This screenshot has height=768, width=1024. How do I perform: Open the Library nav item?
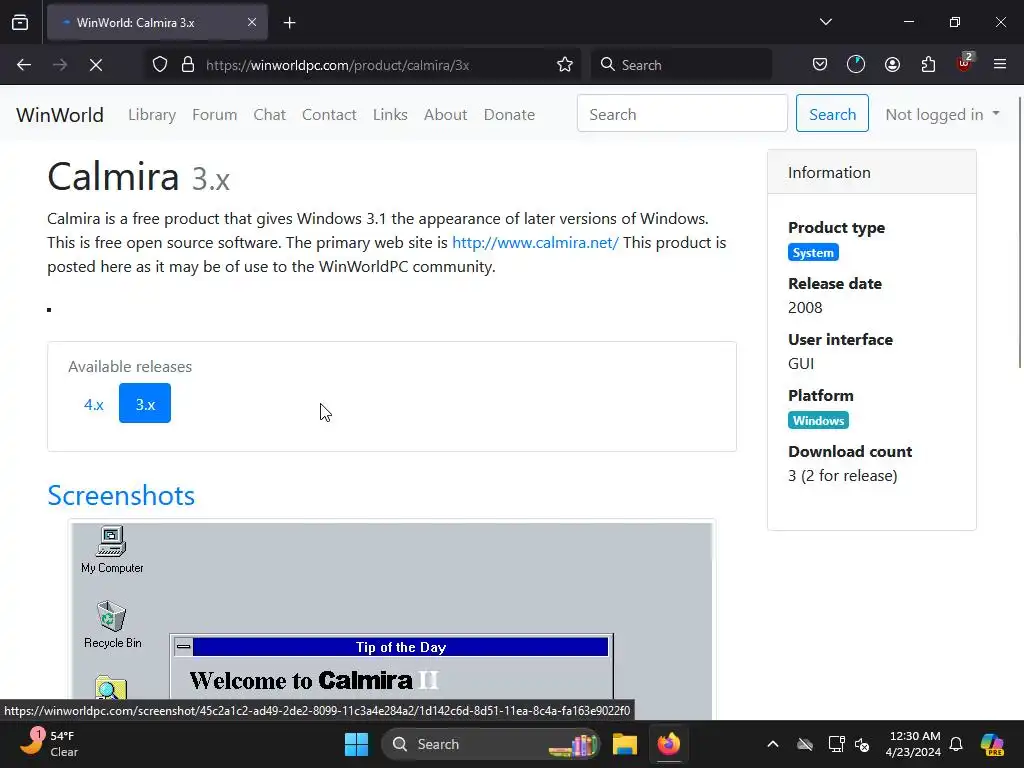[152, 115]
